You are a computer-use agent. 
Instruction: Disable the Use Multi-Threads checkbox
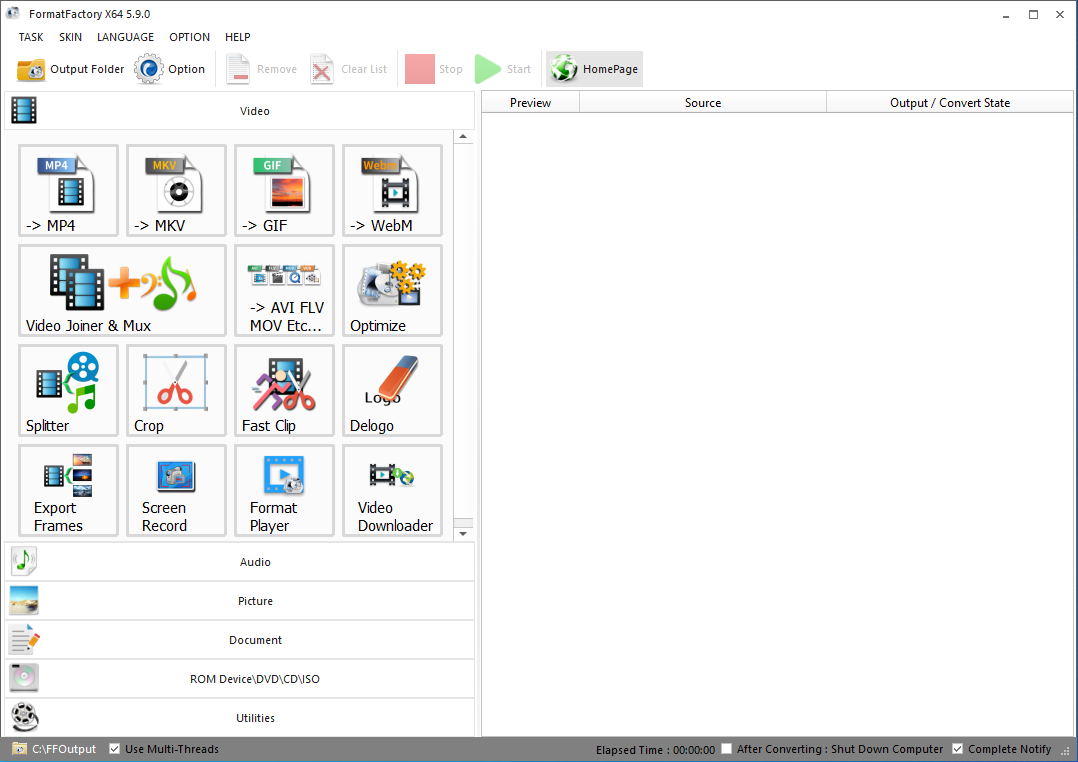[115, 749]
